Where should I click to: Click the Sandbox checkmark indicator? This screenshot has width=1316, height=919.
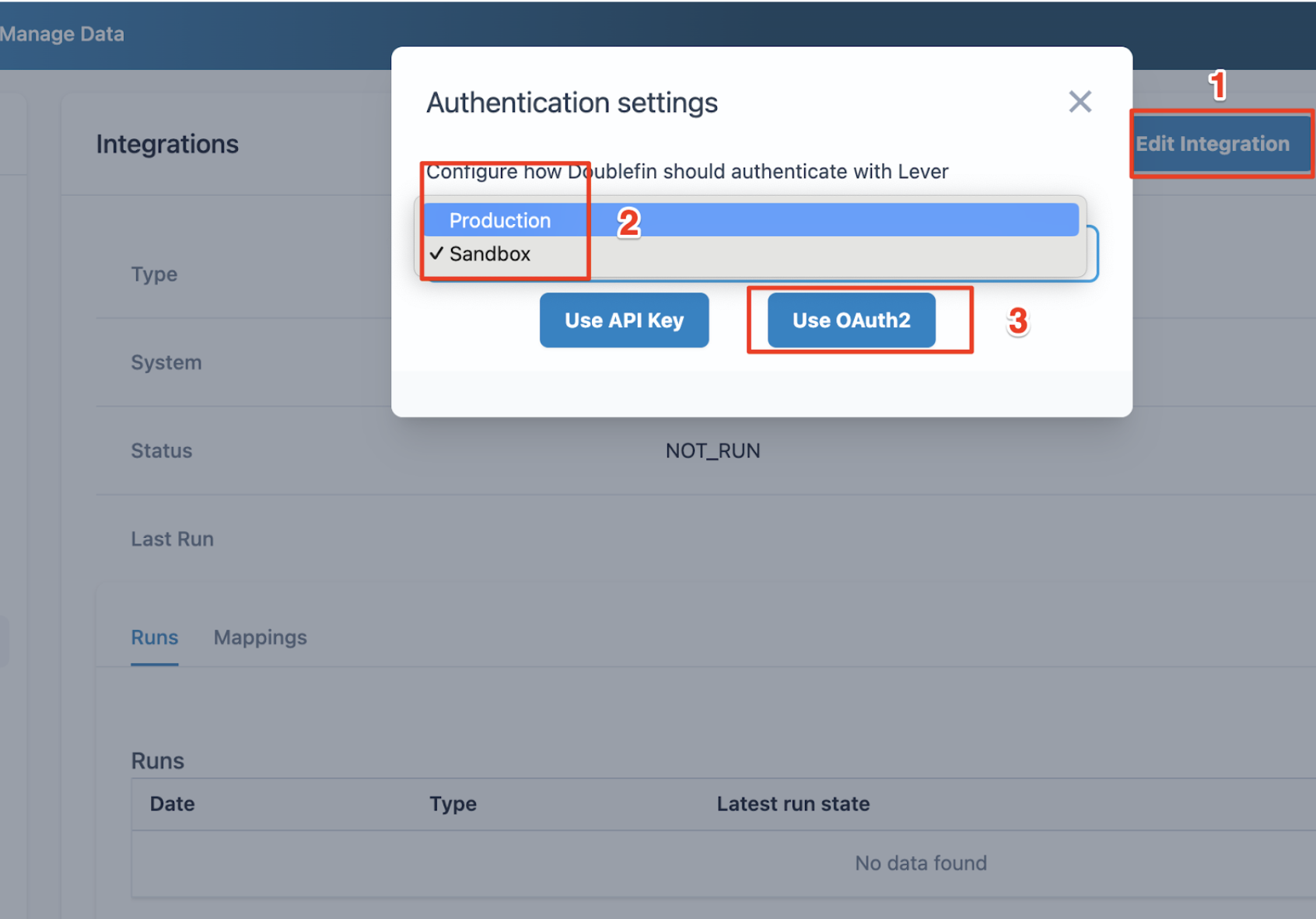click(x=437, y=253)
